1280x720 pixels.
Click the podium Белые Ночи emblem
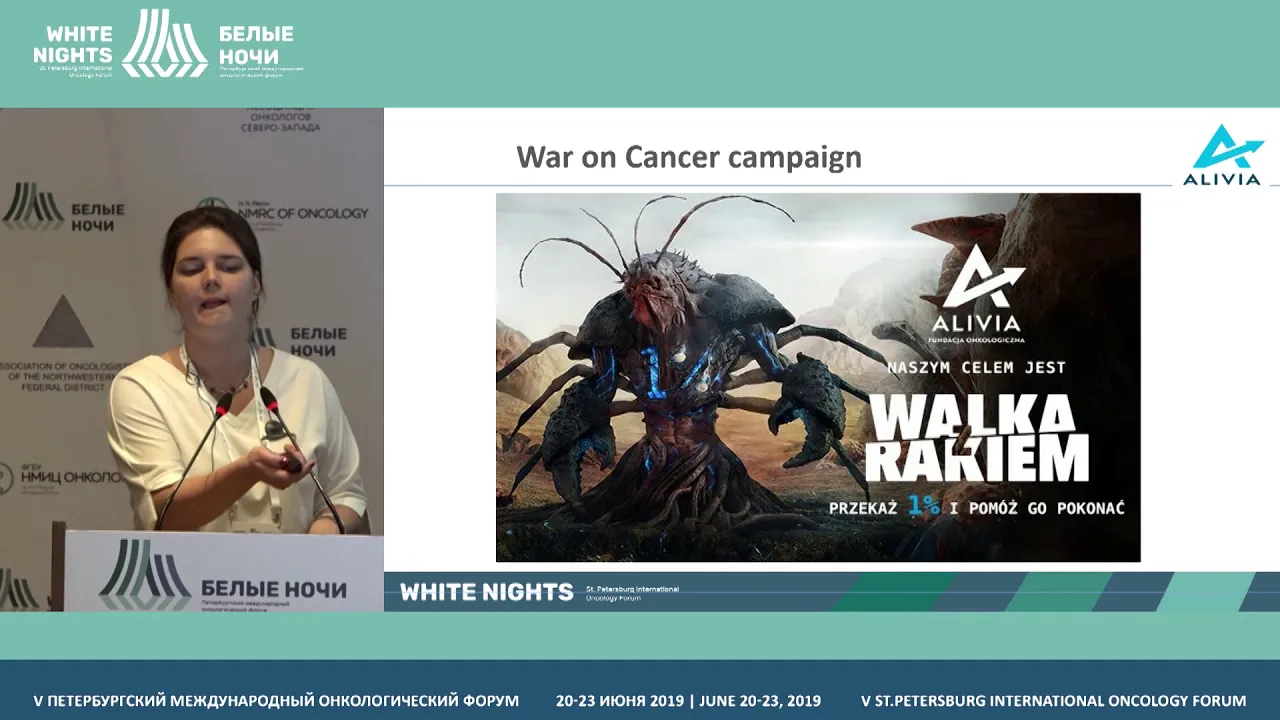(x=145, y=574)
